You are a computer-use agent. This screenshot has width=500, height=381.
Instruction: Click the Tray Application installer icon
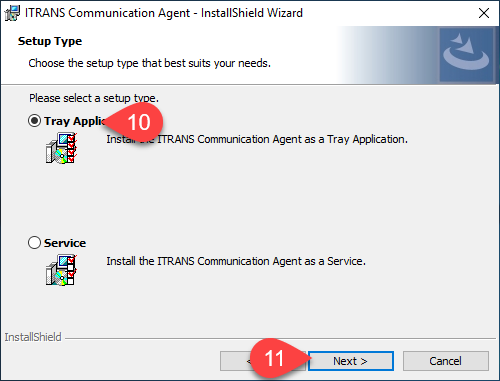[x=62, y=148]
